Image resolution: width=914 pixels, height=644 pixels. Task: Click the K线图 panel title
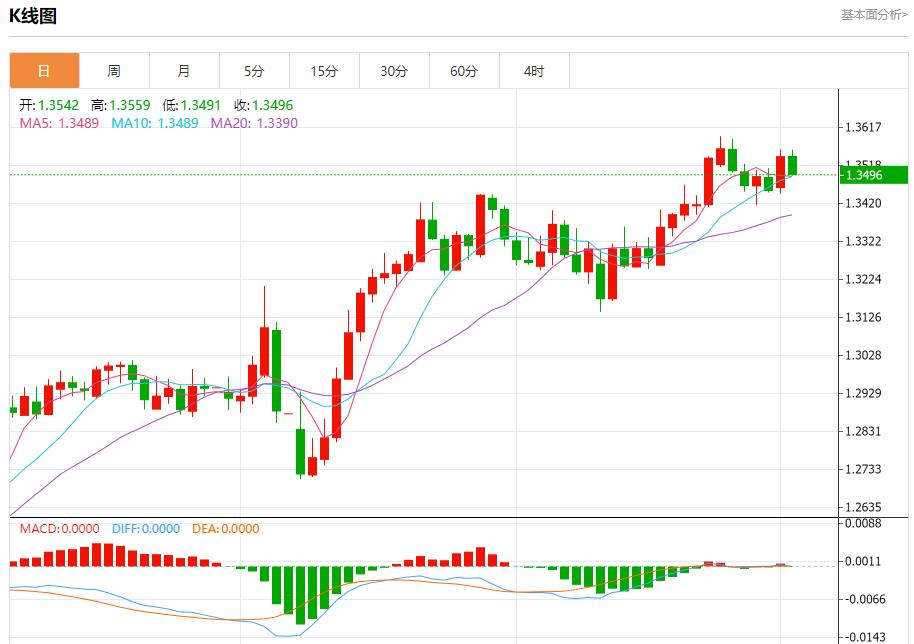(33, 16)
